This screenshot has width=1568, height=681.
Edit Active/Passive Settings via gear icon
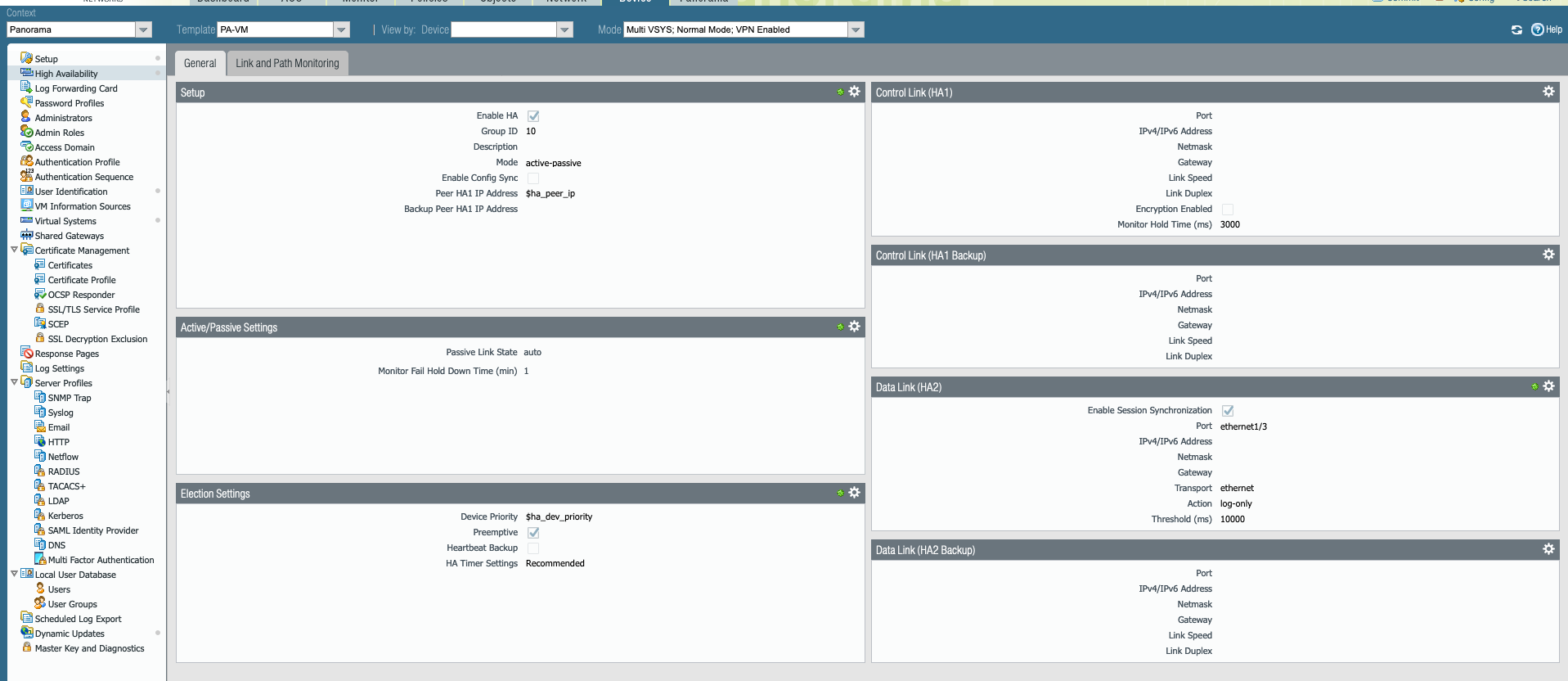pos(854,327)
